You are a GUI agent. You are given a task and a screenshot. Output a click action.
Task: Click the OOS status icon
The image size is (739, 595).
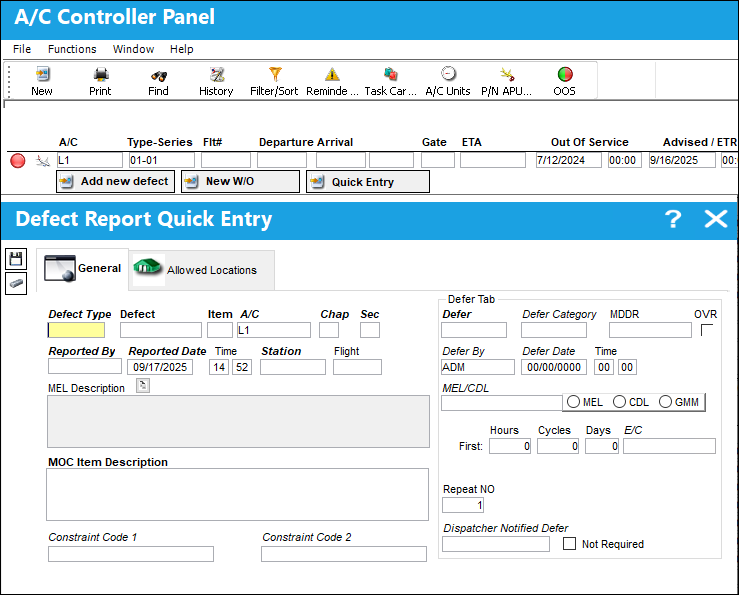point(565,74)
